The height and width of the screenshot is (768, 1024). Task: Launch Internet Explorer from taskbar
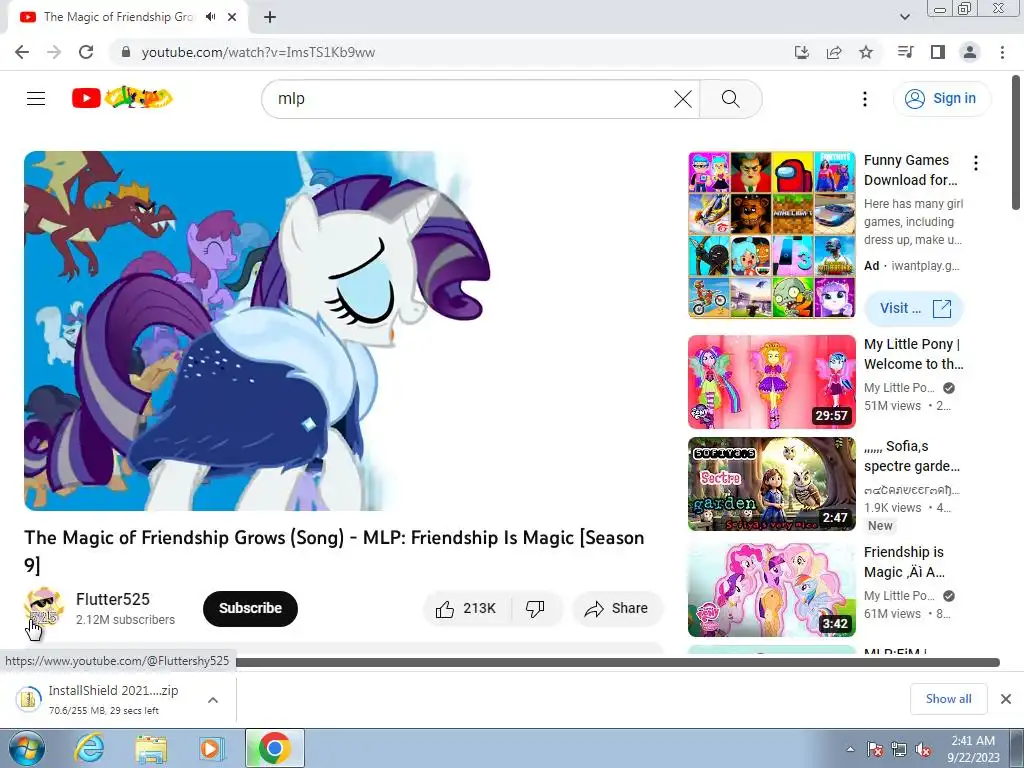[x=89, y=748]
